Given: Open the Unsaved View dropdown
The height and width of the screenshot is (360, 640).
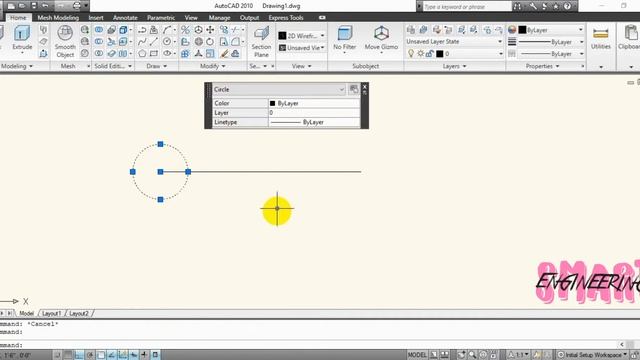Looking at the screenshot, I should coord(302,48).
